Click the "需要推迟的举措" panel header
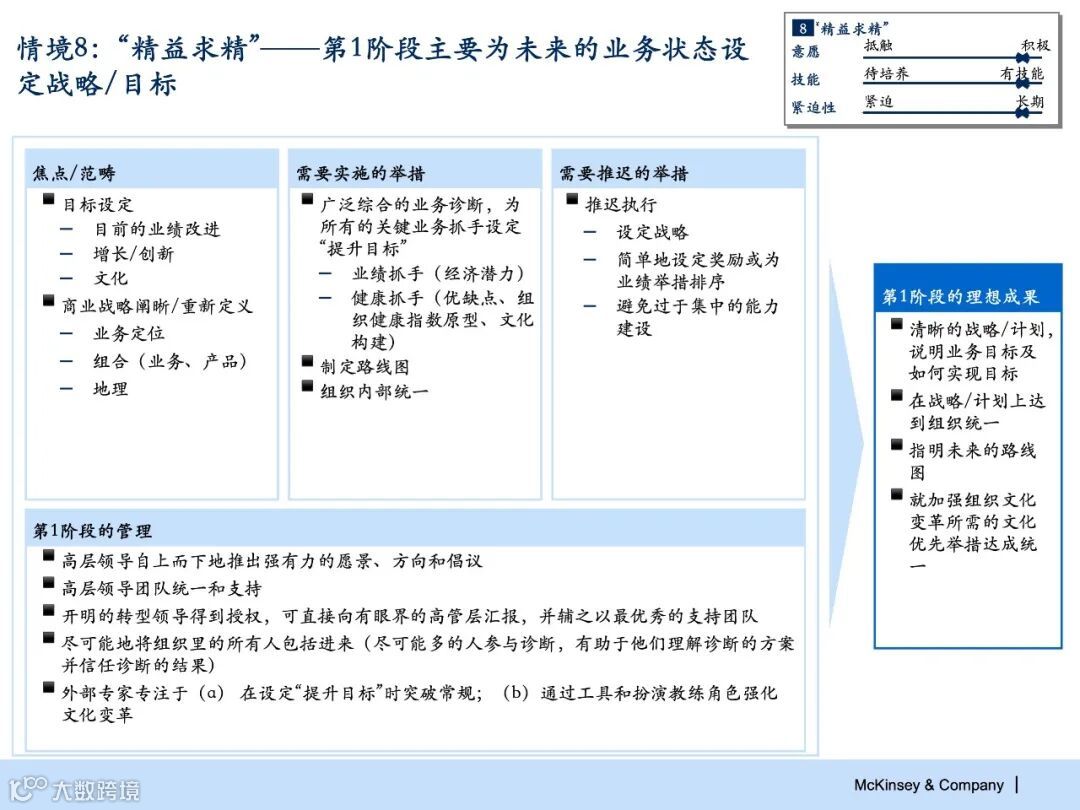The image size is (1080, 810). pyautogui.click(x=678, y=170)
